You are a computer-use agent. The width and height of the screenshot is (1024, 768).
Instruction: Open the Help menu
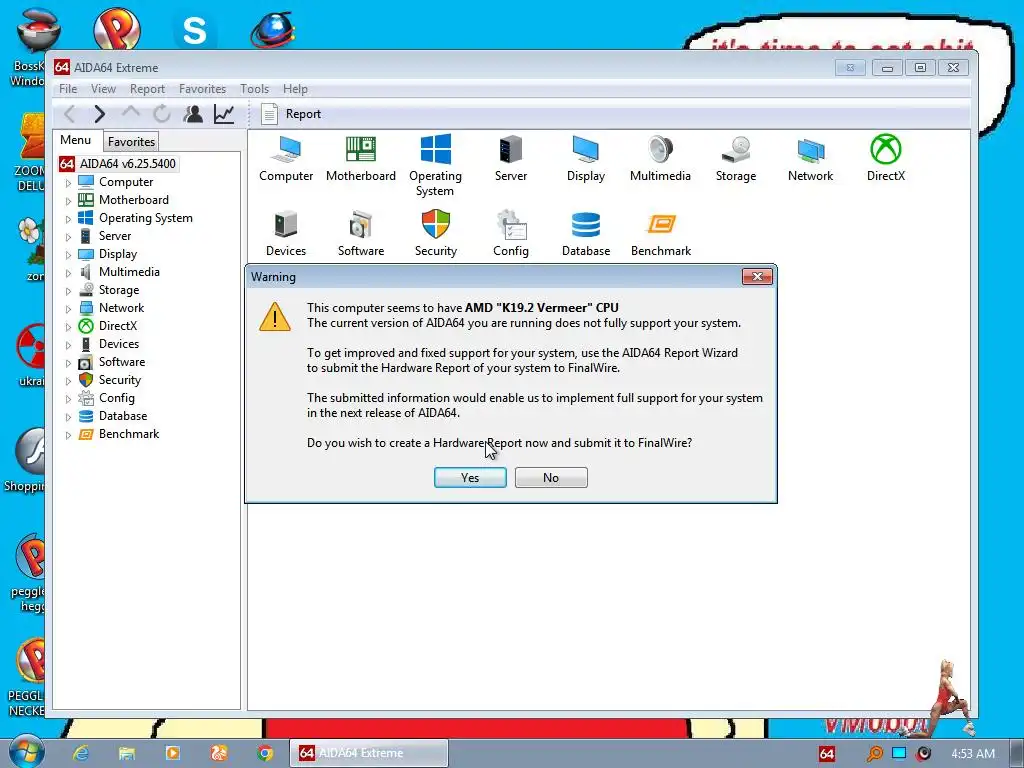click(x=295, y=89)
